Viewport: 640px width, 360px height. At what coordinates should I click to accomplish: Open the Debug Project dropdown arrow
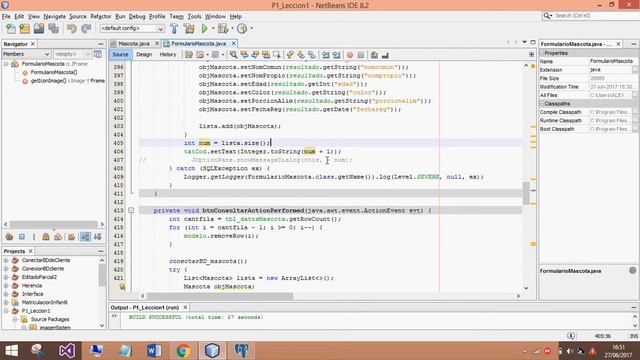tap(232, 29)
